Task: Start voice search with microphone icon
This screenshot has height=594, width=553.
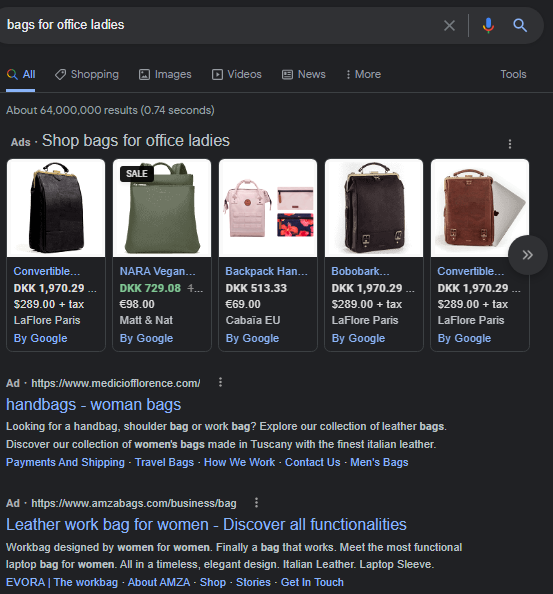Action: (488, 26)
